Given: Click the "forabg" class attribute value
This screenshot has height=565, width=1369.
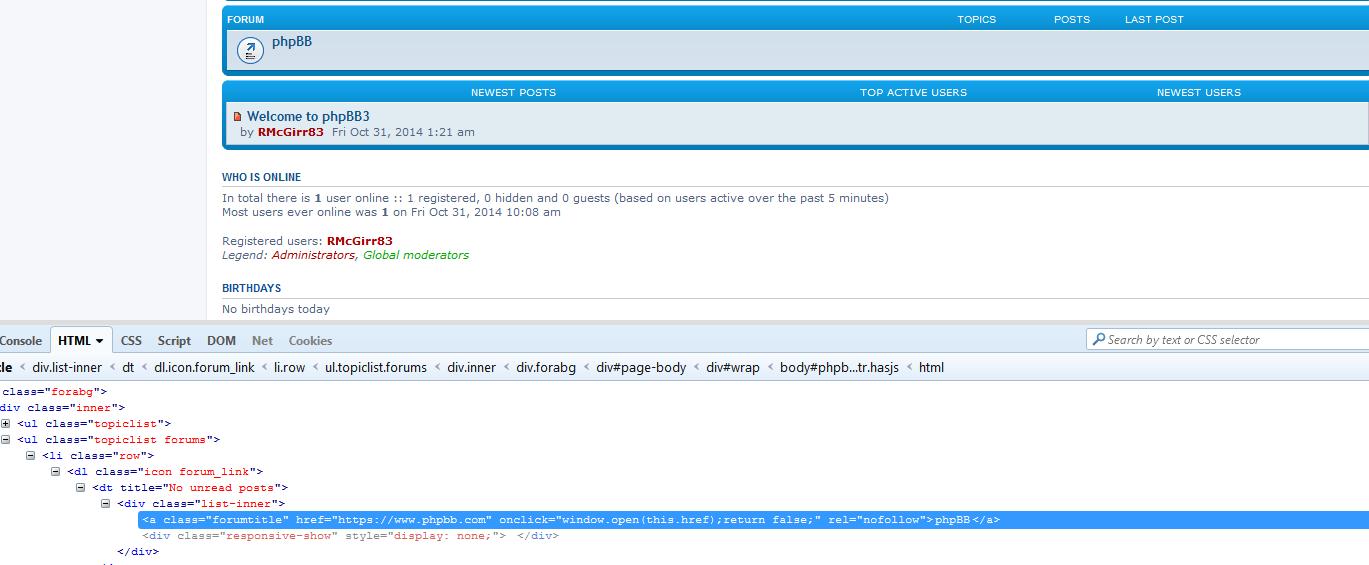Looking at the screenshot, I should (x=73, y=392).
